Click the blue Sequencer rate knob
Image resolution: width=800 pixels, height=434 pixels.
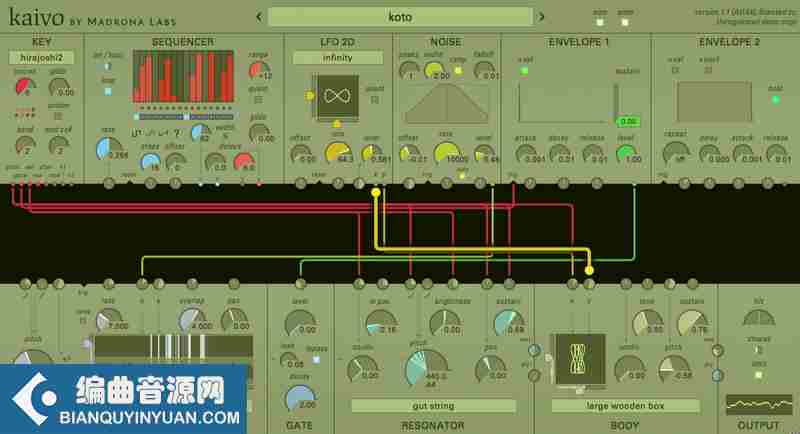109,148
